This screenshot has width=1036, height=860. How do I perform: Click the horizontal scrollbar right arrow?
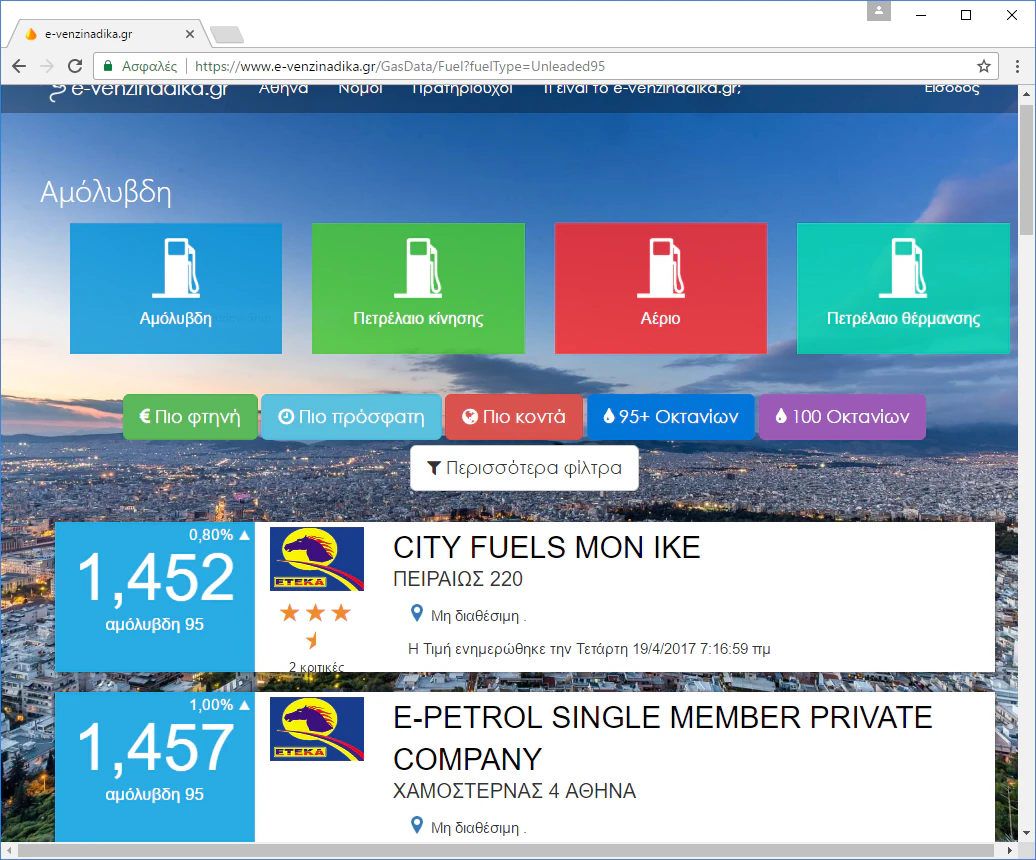(1010, 850)
